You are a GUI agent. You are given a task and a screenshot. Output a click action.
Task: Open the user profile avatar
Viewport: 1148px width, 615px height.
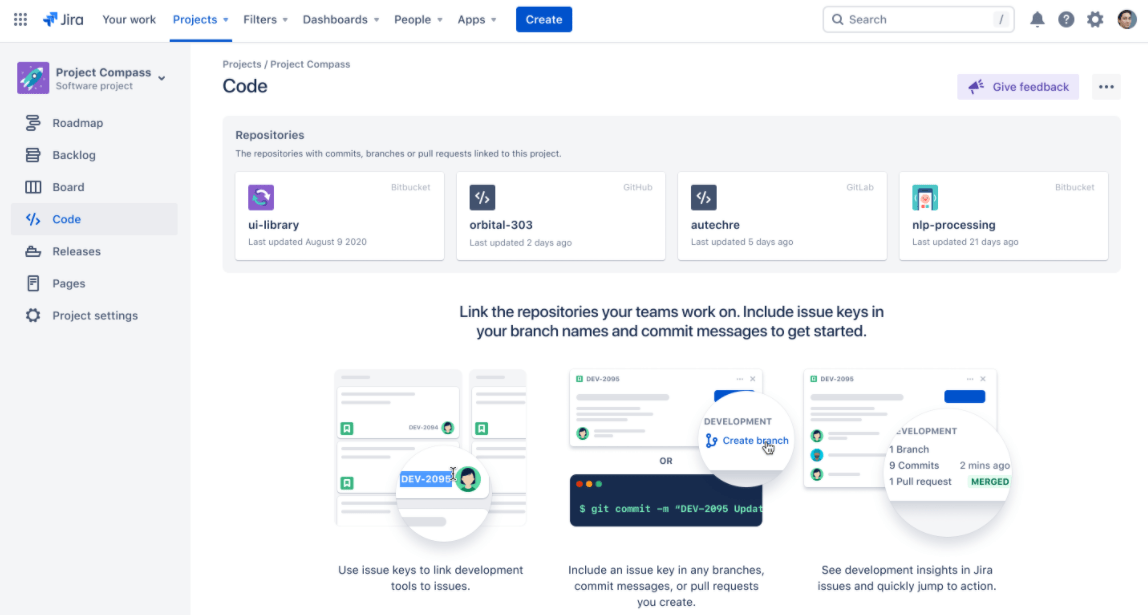point(1127,20)
